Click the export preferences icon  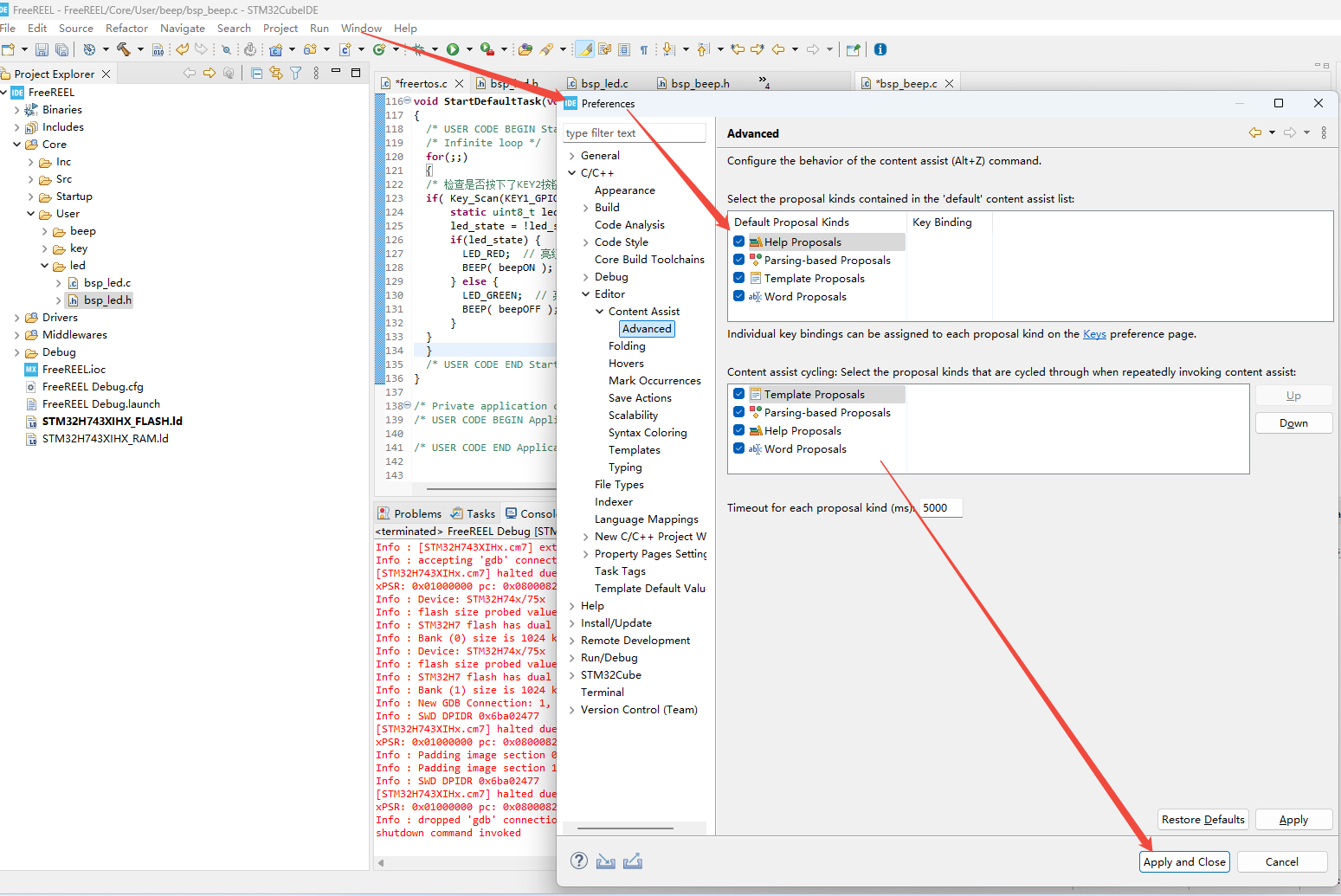[633, 861]
